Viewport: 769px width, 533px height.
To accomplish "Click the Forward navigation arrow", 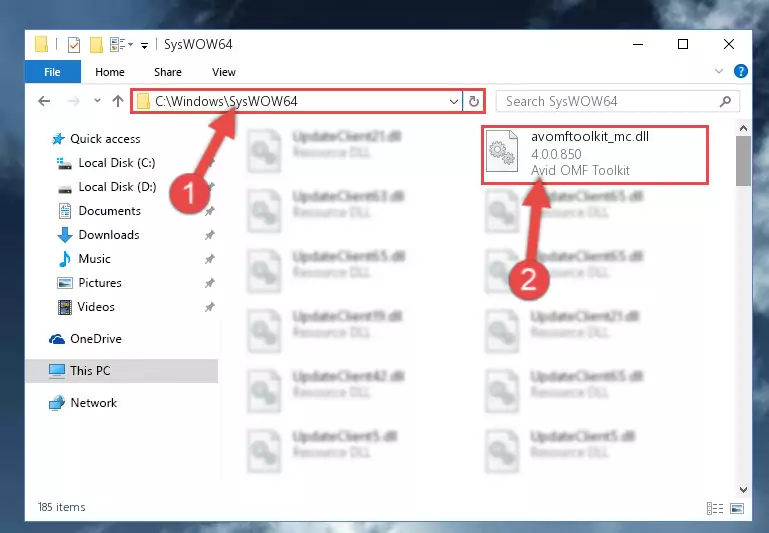I will click(74, 101).
